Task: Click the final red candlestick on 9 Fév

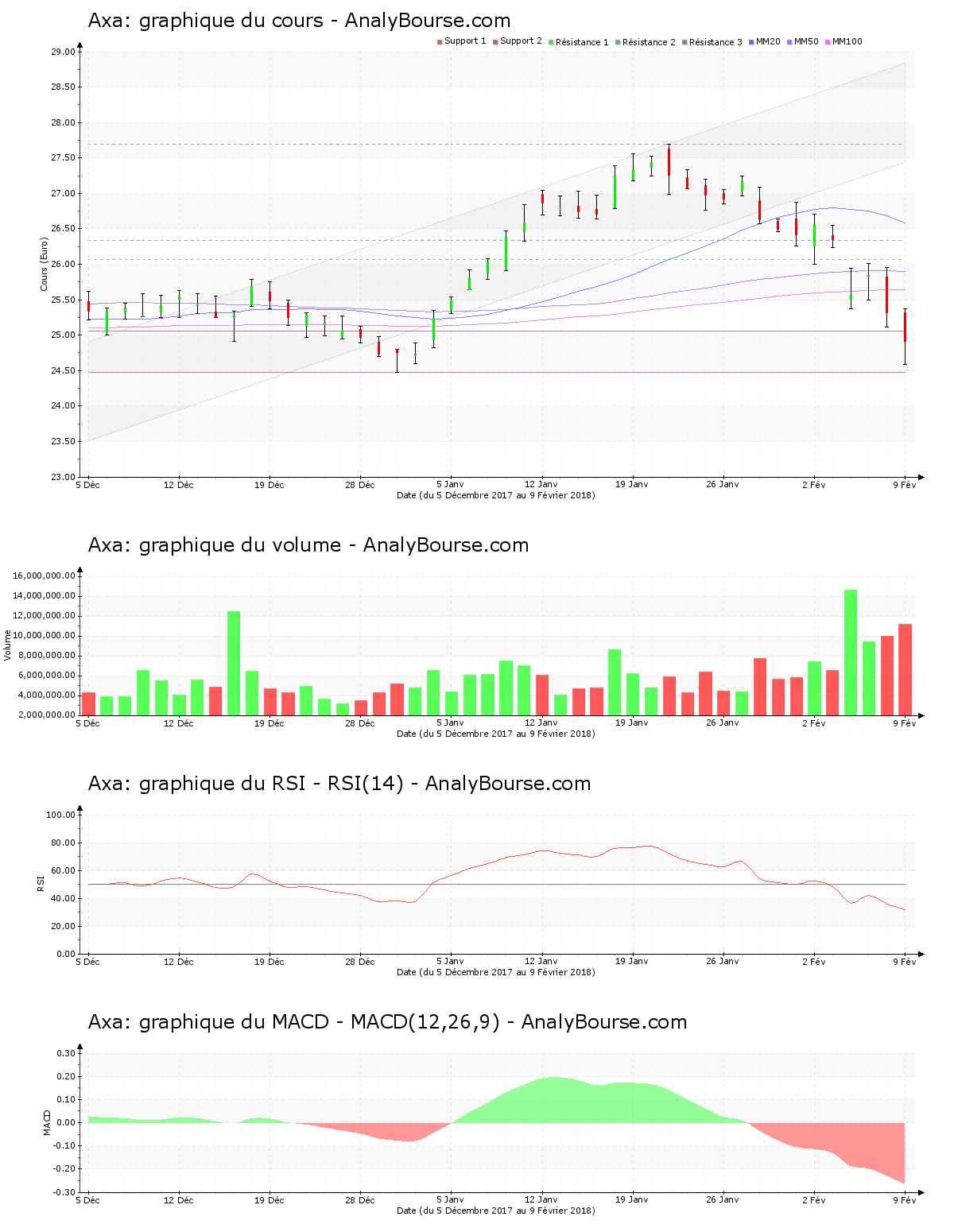Action: [x=905, y=327]
